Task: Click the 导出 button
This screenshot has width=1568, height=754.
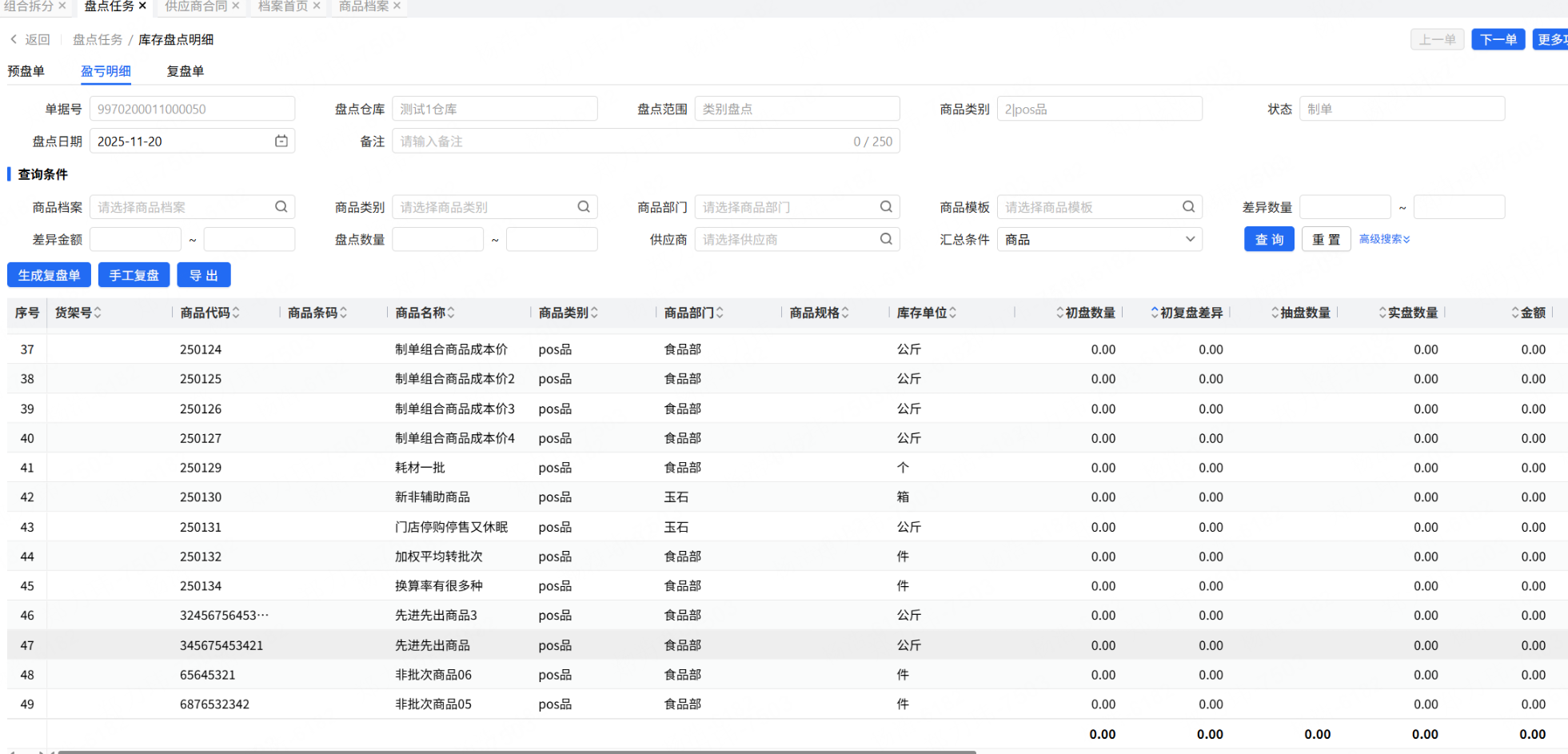Action: tap(204, 275)
